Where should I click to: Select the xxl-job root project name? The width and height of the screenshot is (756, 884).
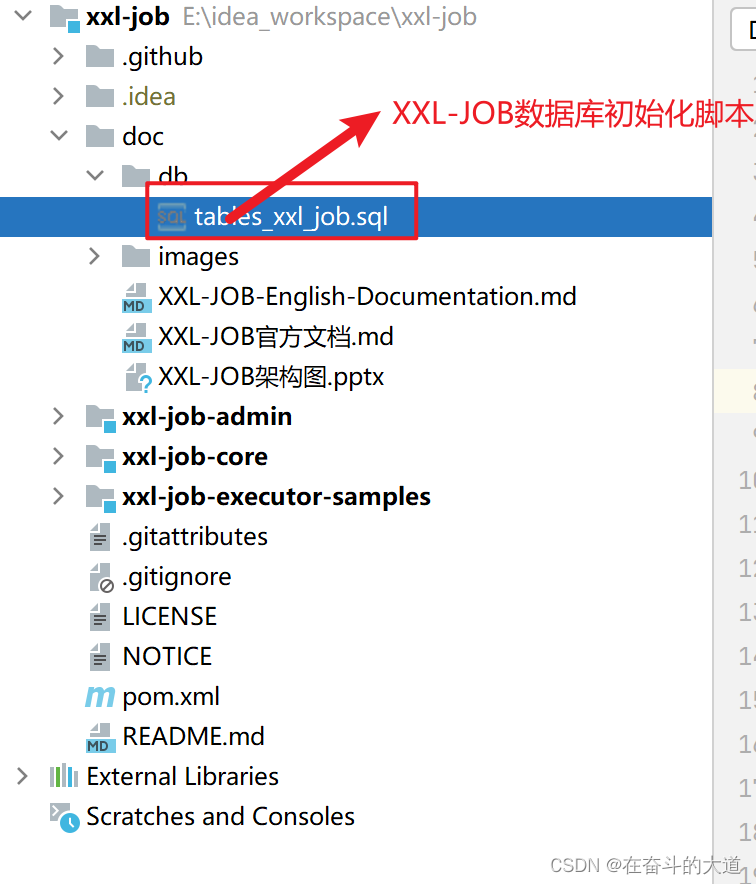click(x=127, y=17)
